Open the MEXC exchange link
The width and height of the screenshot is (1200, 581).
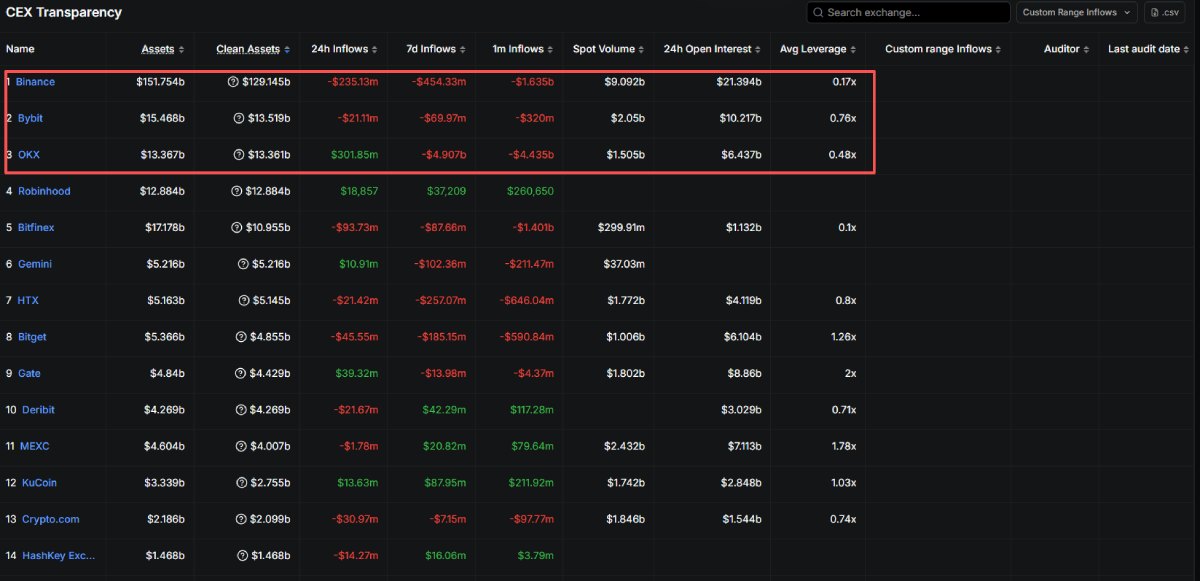[35, 446]
